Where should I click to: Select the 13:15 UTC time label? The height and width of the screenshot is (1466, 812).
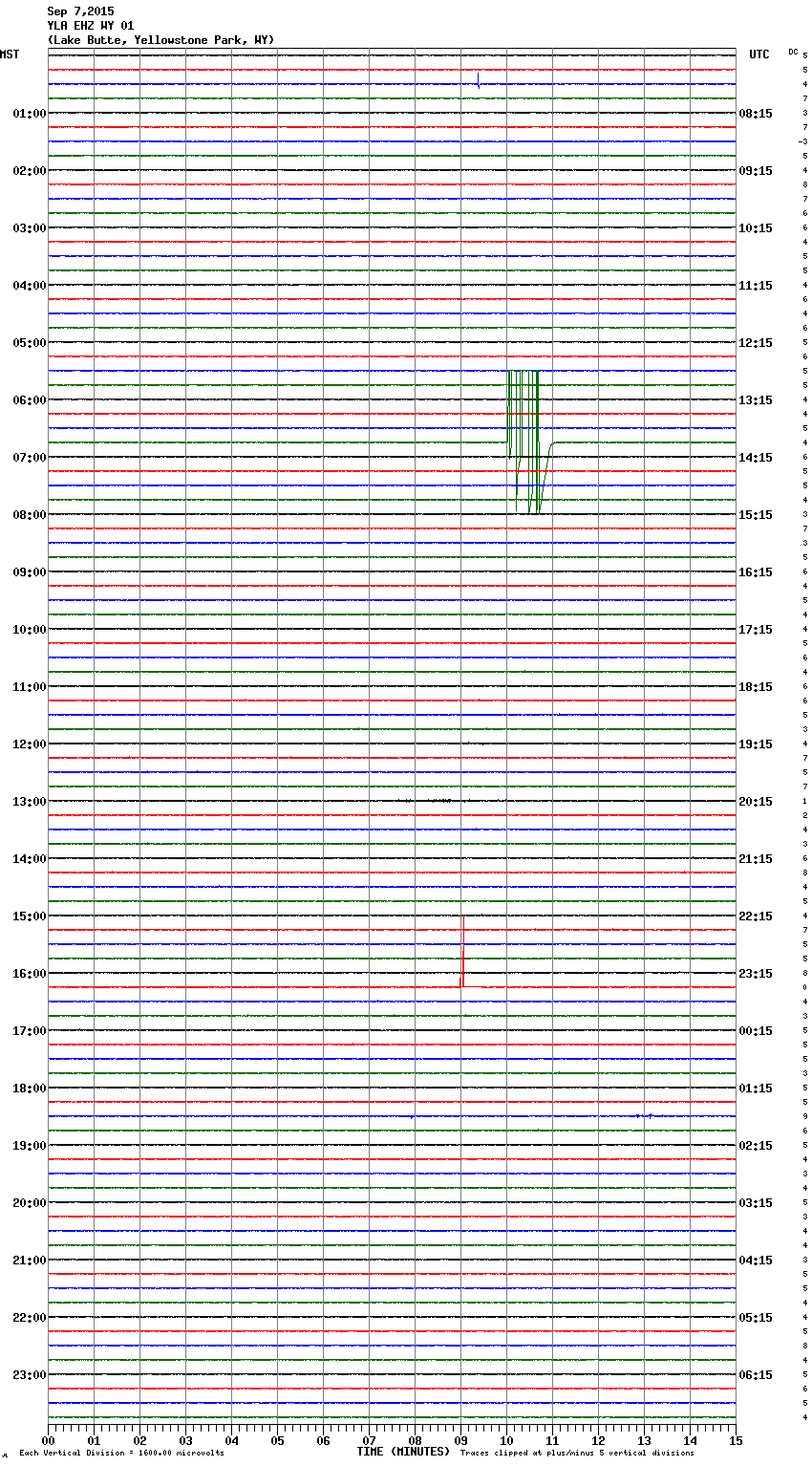coord(756,400)
